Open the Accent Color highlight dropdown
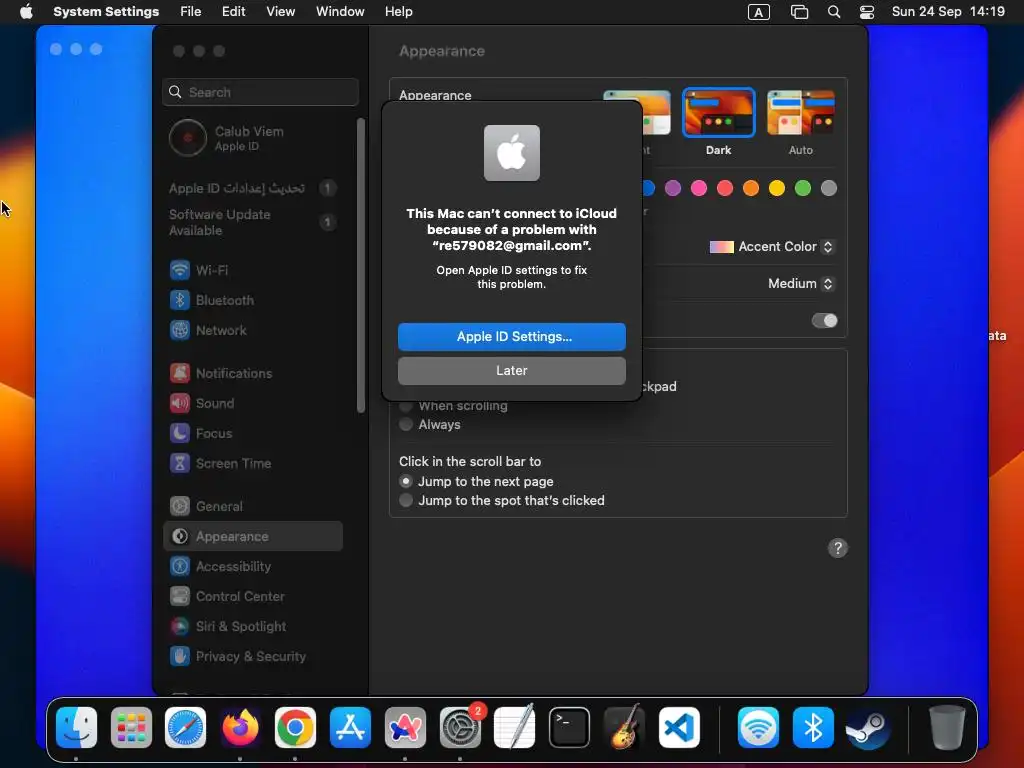The height and width of the screenshot is (768, 1024). tap(771, 247)
